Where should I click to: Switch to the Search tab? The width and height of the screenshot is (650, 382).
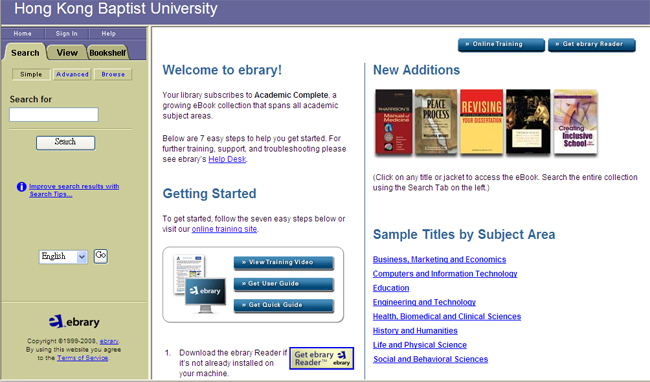click(x=25, y=53)
